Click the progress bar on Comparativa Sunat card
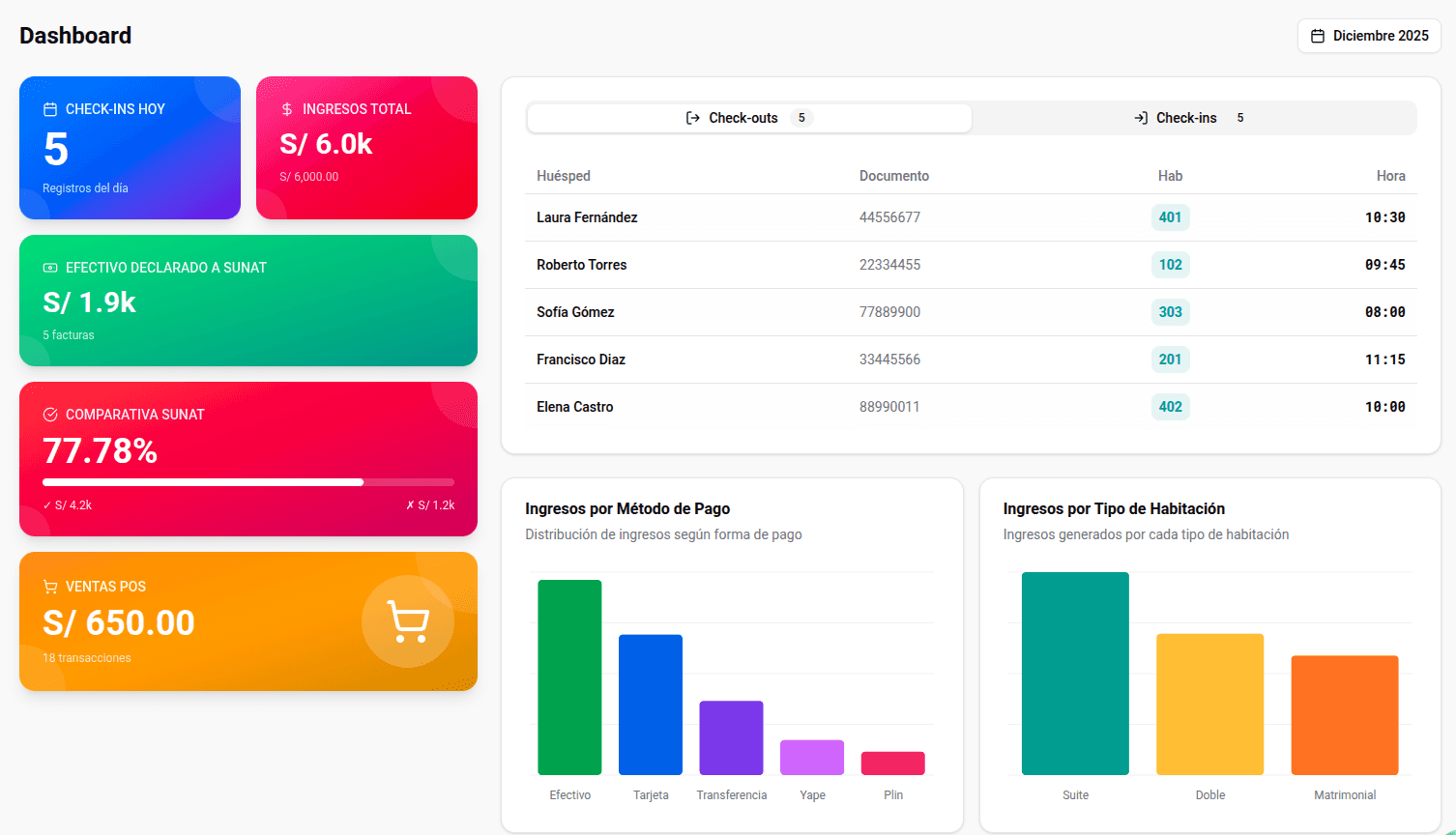Screen dimensions: 1456x835 point(248,481)
